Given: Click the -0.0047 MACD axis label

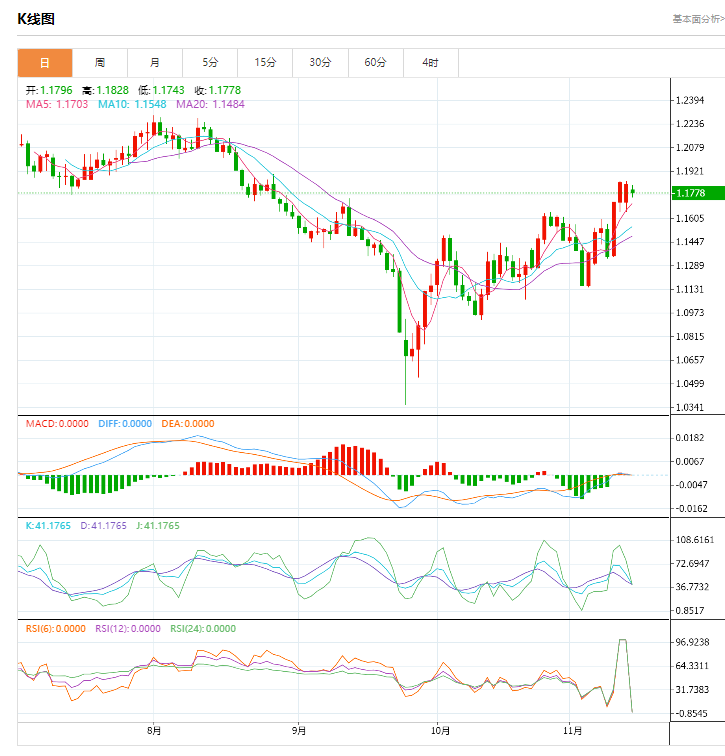Looking at the screenshot, I should tap(690, 485).
